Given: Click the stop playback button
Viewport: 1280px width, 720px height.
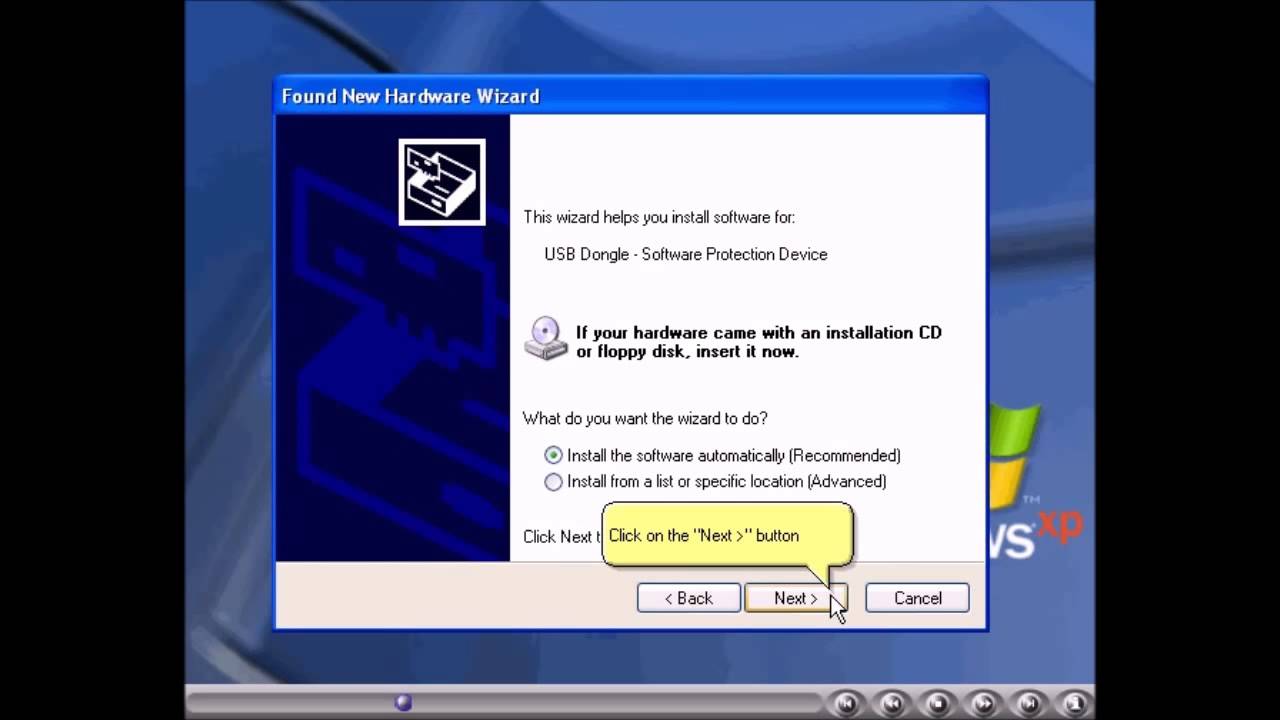Looking at the screenshot, I should 938,703.
